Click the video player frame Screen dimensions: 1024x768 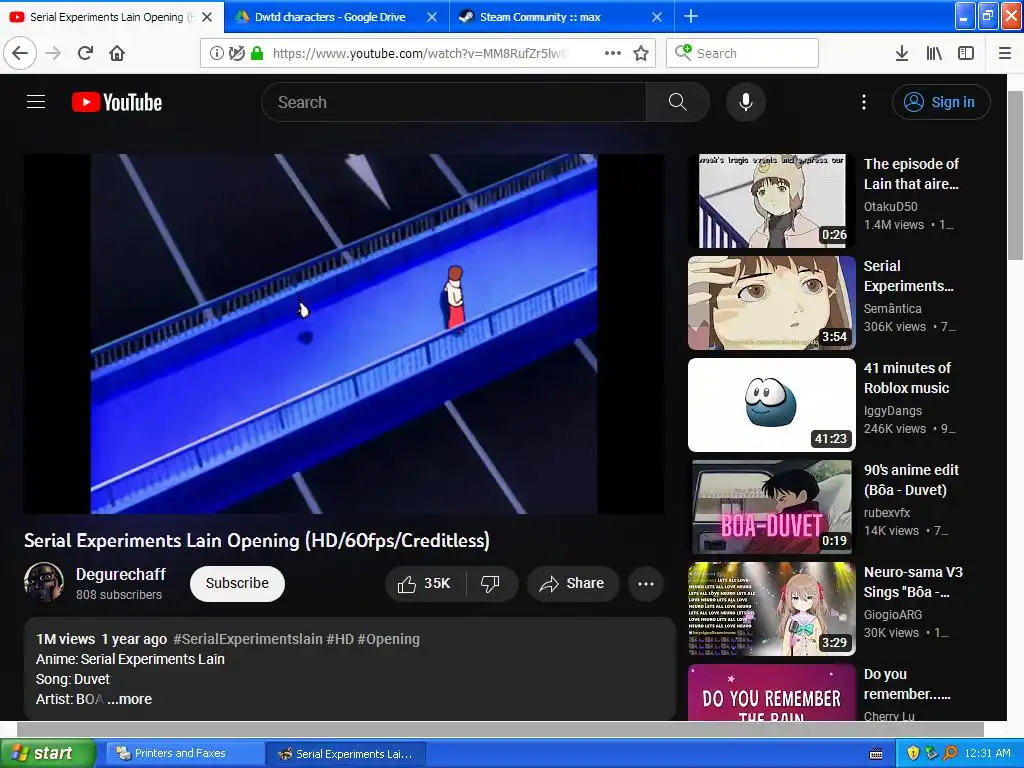344,334
